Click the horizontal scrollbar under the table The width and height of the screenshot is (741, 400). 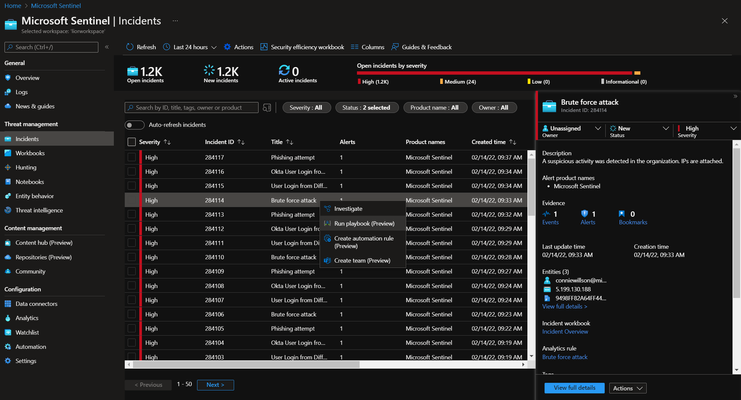[246, 365]
